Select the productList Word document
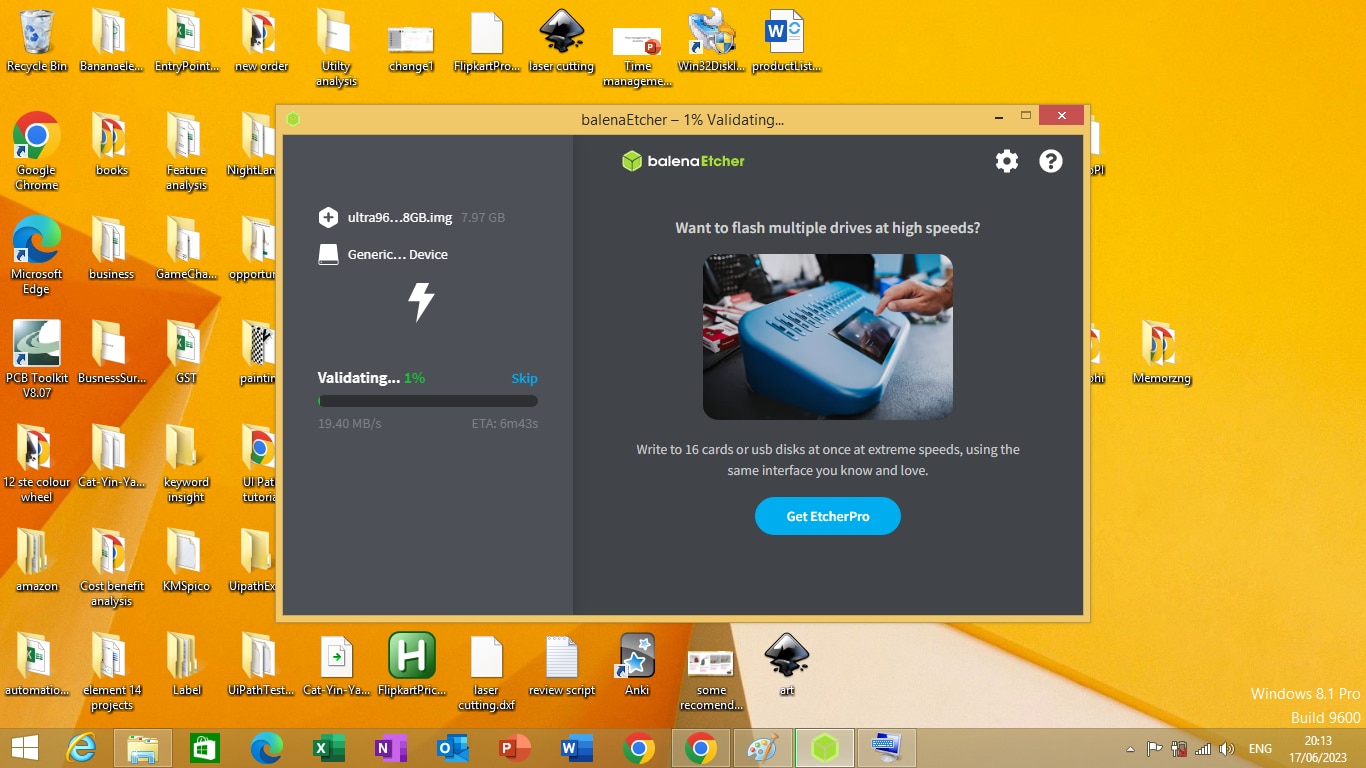The height and width of the screenshot is (768, 1366). 786,41
